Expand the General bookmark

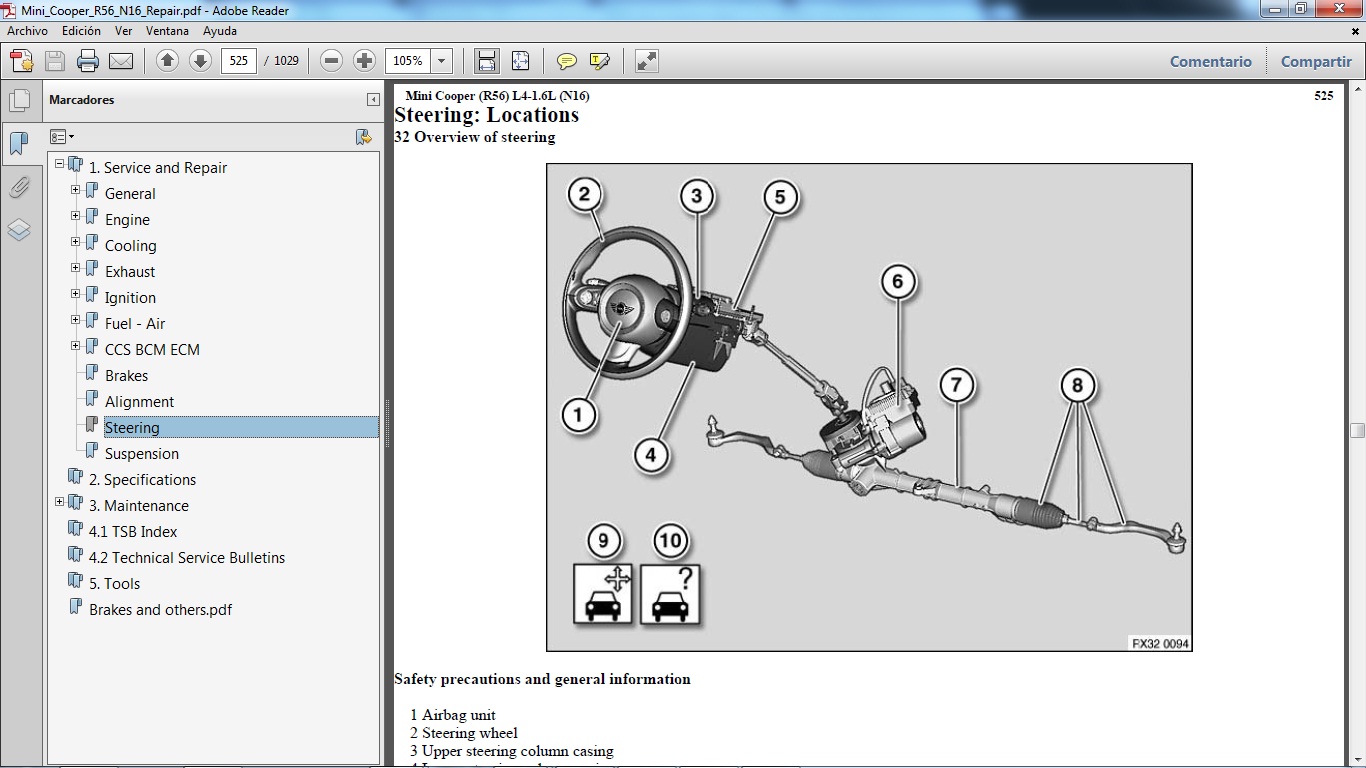pos(75,189)
